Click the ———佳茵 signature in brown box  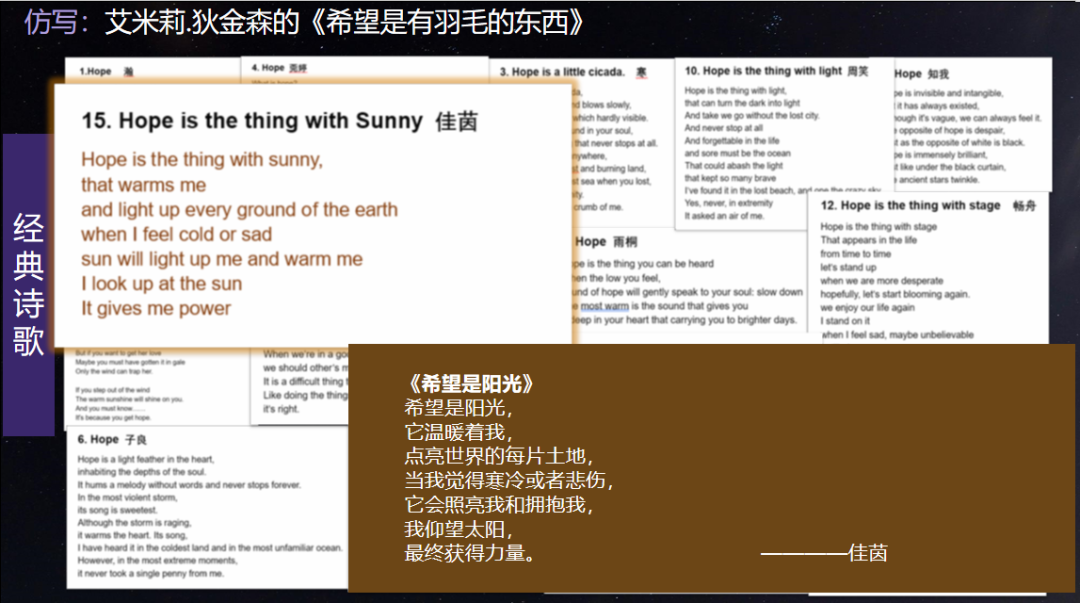pyautogui.click(x=824, y=552)
